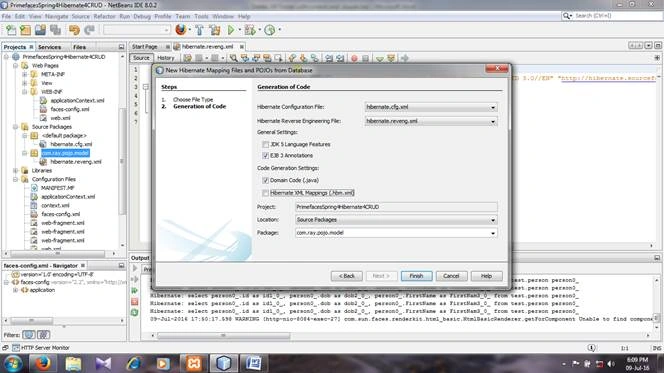Click the Build Project hammer icon
The width and height of the screenshot is (664, 373).
click(199, 30)
